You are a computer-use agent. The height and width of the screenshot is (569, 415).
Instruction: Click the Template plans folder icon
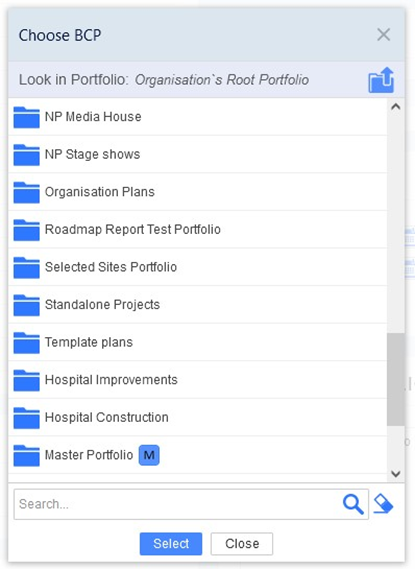[26, 342]
